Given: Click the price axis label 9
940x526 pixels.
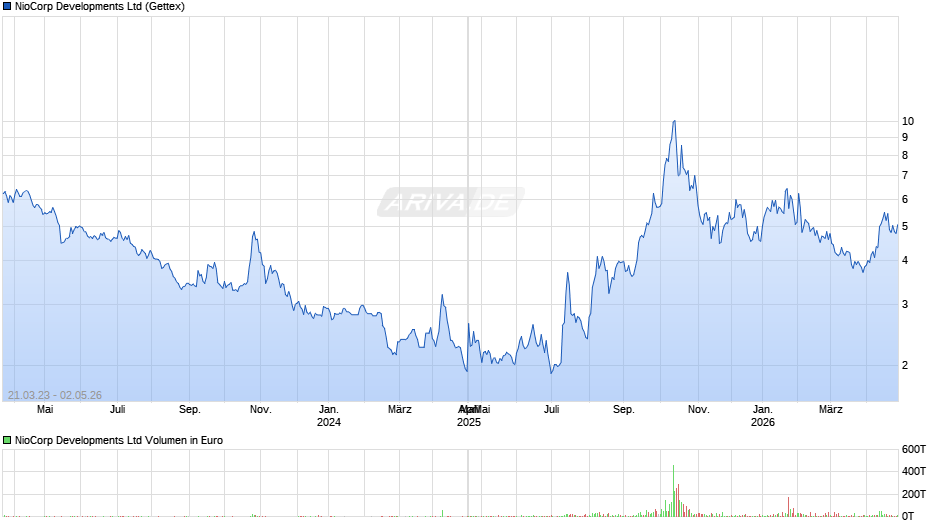Looking at the screenshot, I should [x=905, y=138].
